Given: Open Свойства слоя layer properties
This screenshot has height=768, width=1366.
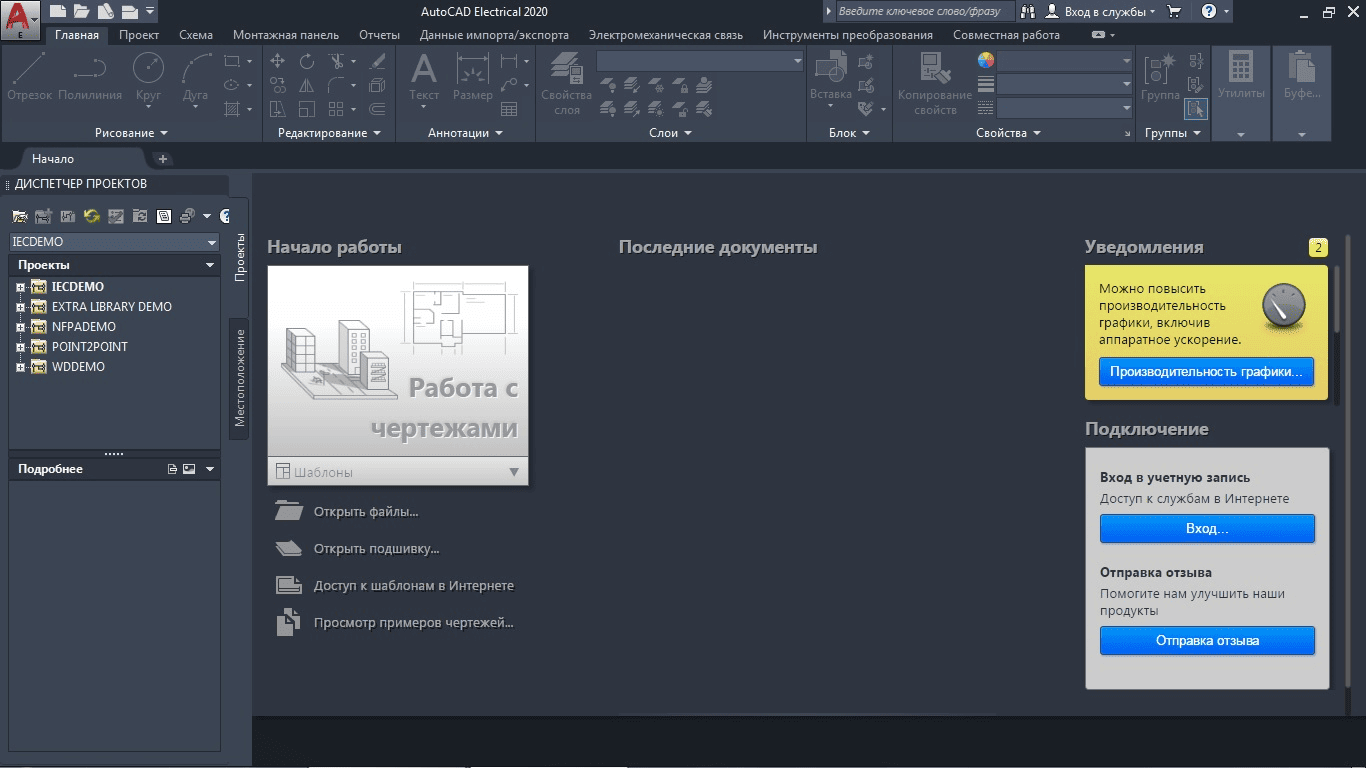Looking at the screenshot, I should tap(567, 83).
